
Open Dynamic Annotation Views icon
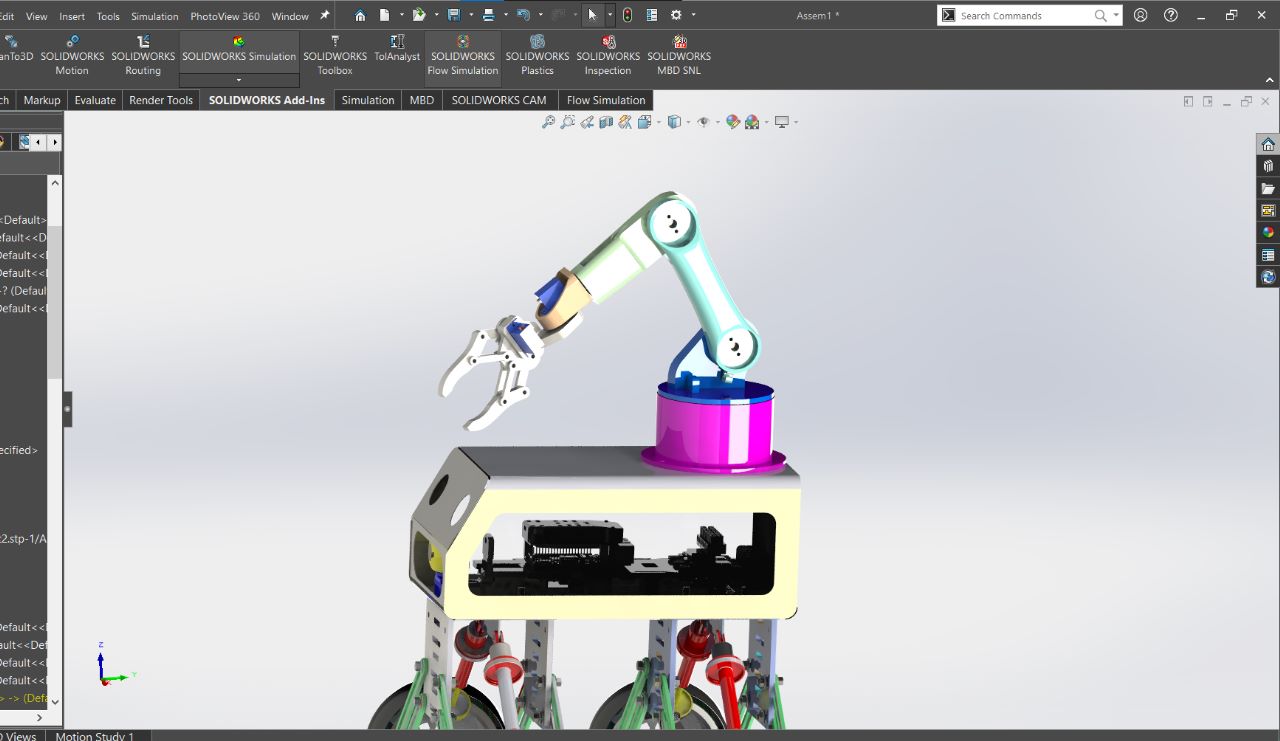point(625,122)
